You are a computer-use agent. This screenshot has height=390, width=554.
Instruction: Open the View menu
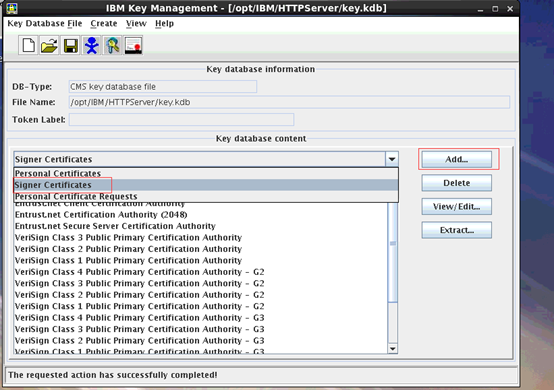(136, 23)
